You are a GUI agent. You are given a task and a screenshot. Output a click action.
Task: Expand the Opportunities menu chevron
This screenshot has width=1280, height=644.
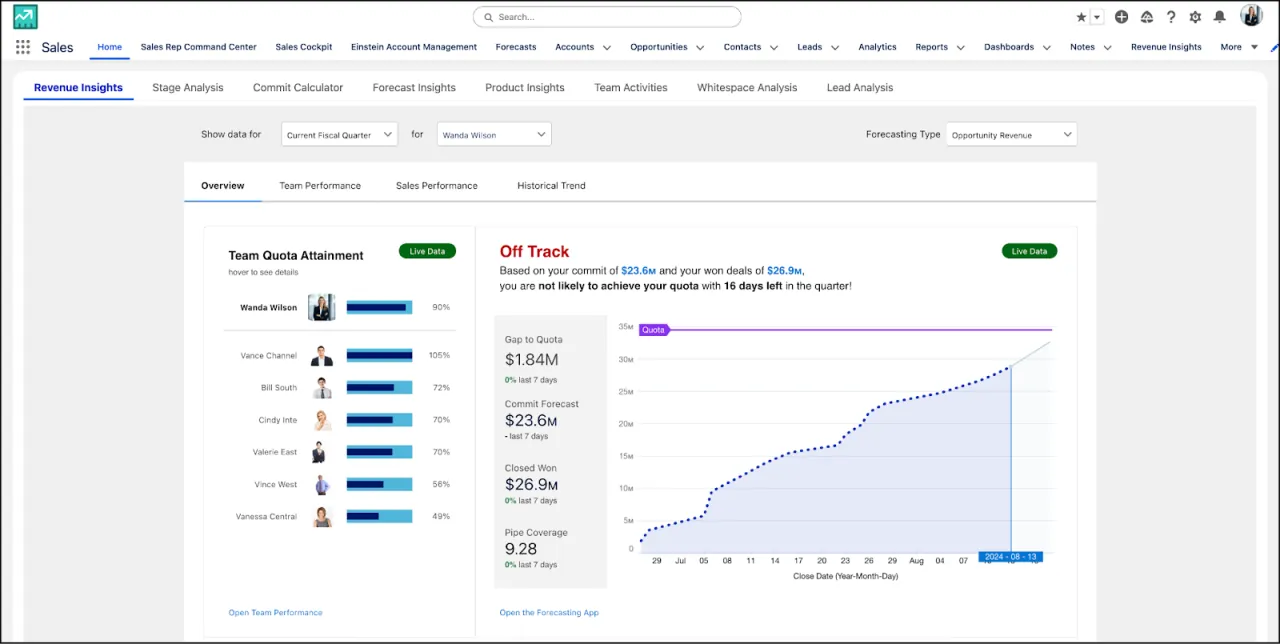[699, 47]
